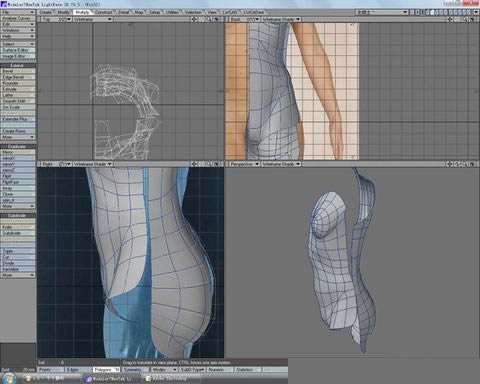Open current object dropdown at top right
This screenshot has width=480, height=384.
pyautogui.click(x=382, y=12)
